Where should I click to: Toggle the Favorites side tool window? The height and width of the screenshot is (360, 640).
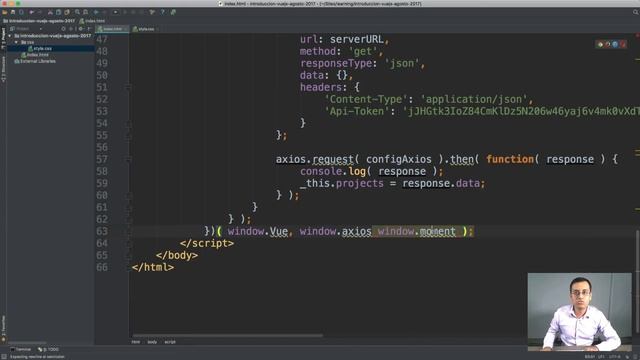pos(3,329)
